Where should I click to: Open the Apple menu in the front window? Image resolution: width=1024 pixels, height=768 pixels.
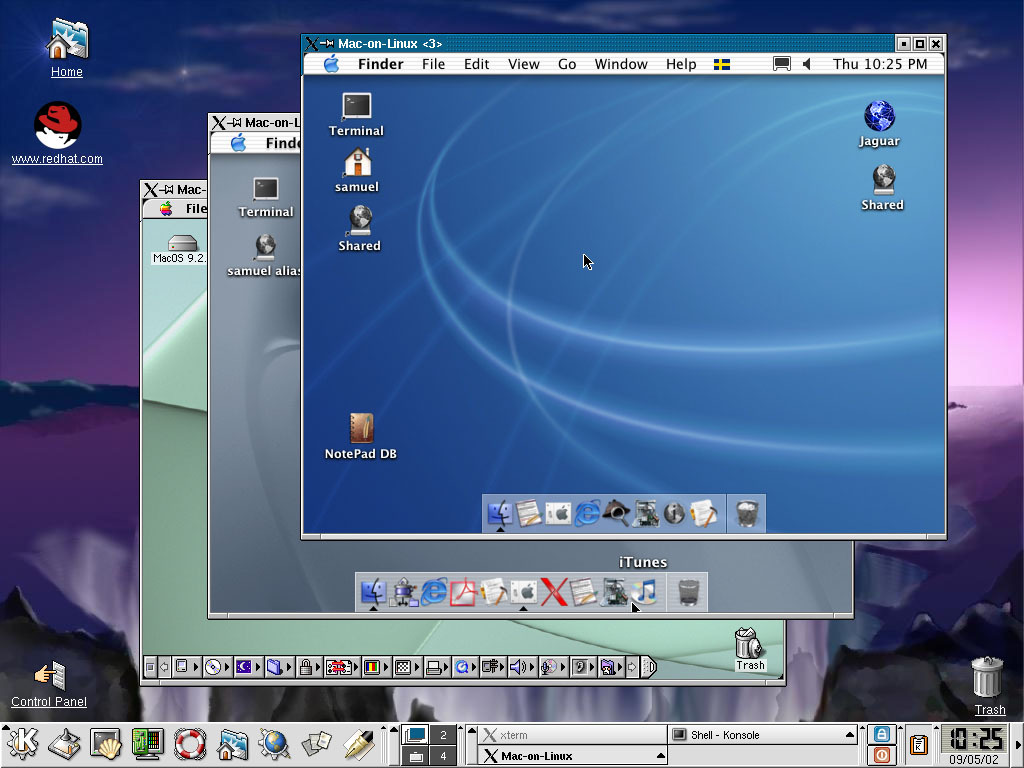[332, 64]
